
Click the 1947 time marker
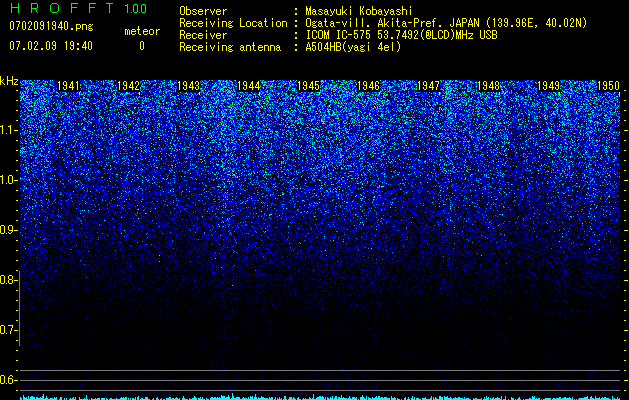[428, 86]
